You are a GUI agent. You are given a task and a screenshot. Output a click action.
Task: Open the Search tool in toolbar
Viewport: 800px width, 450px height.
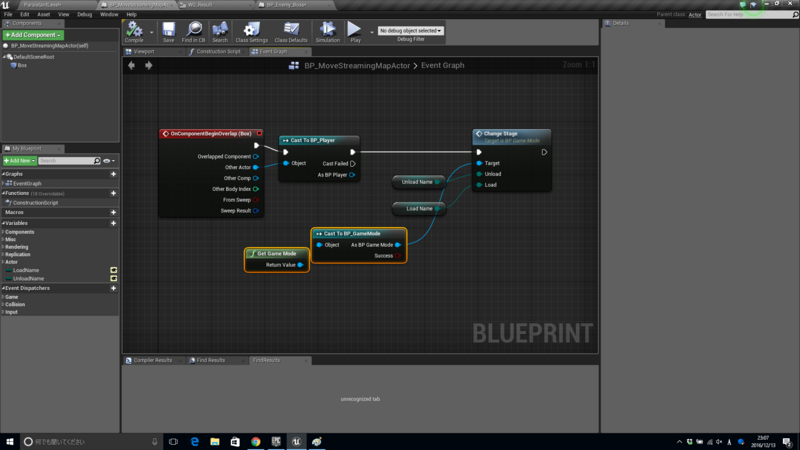[220, 32]
